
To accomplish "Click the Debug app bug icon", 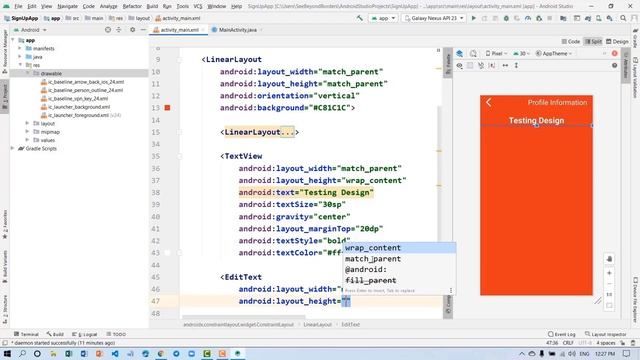I will click(x=506, y=18).
